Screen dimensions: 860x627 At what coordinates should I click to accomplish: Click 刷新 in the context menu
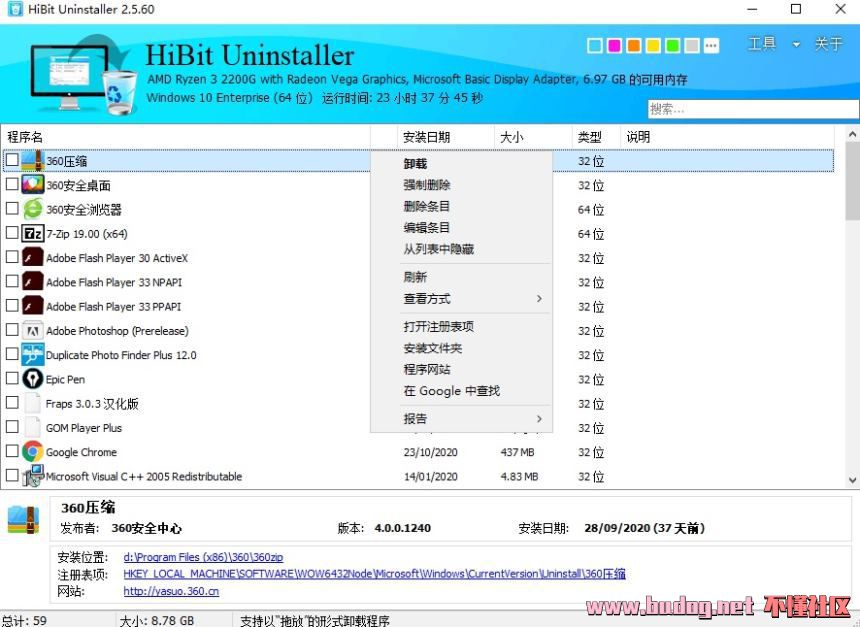click(415, 277)
